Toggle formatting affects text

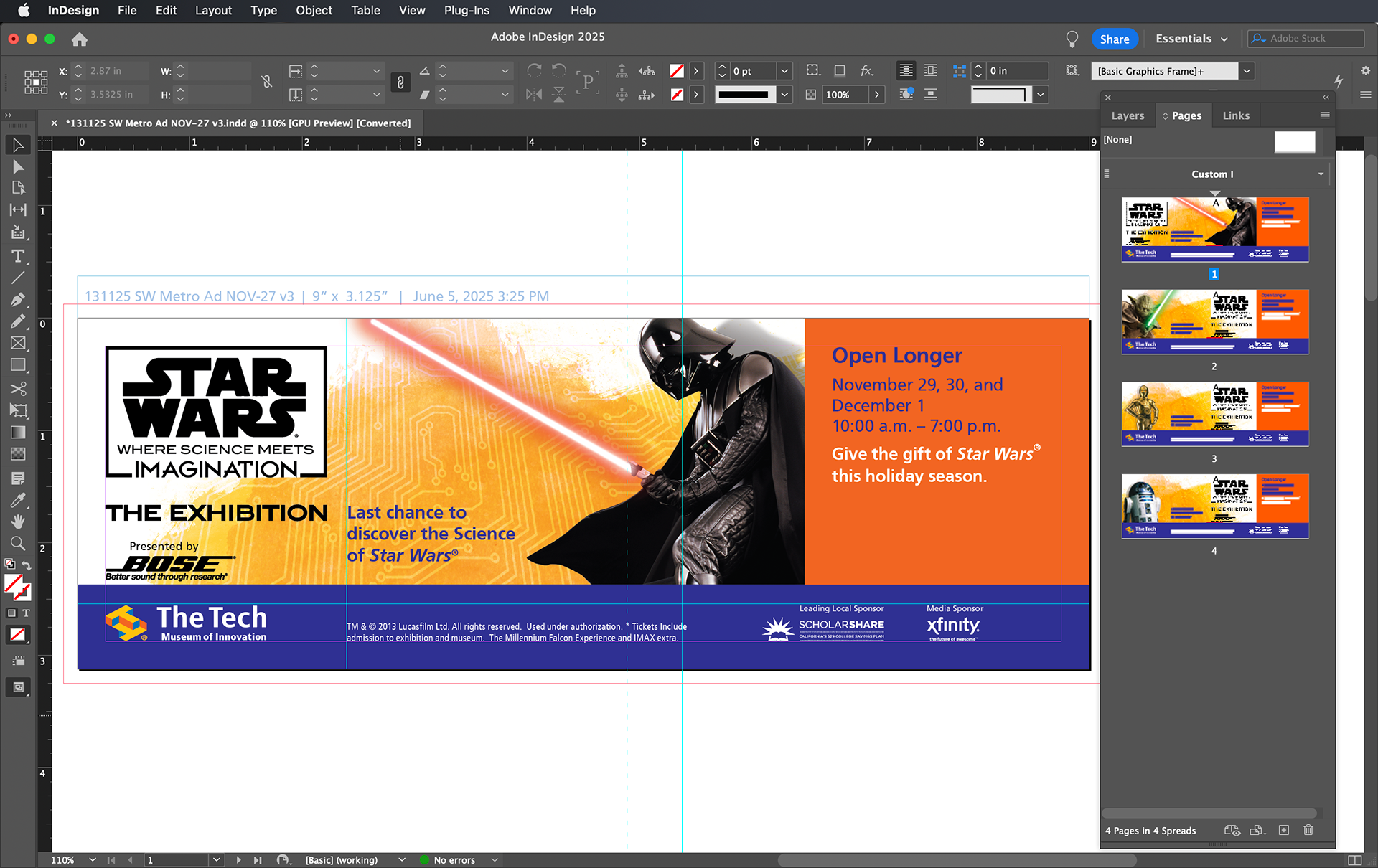tap(26, 613)
